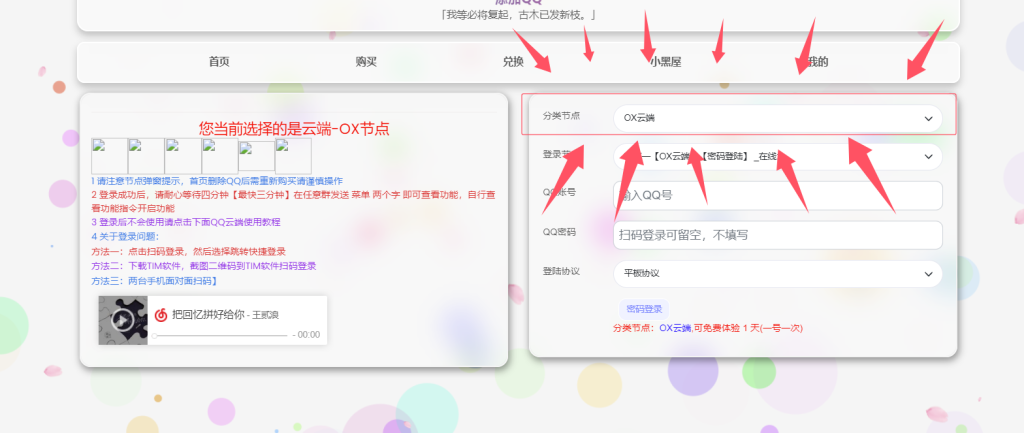Screen dimensions: 1024x433
Task: Click notice line 2 登录成功后 请耐心等待四分钟
Action: 293,201
